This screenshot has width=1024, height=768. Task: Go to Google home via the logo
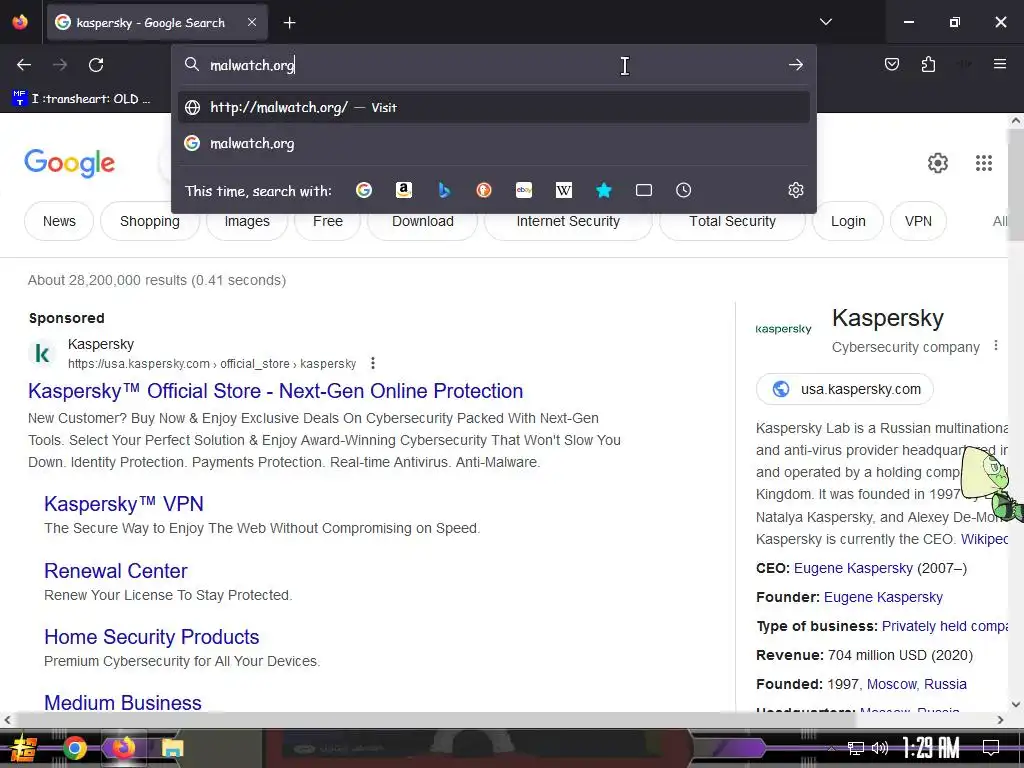pyautogui.click(x=69, y=163)
